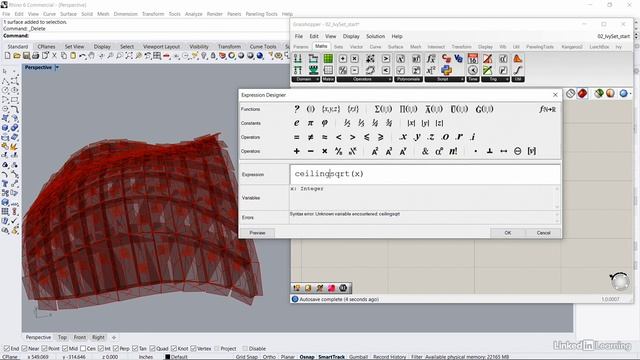
Task: Insert the Sigma sum function symbol
Action: point(383,109)
